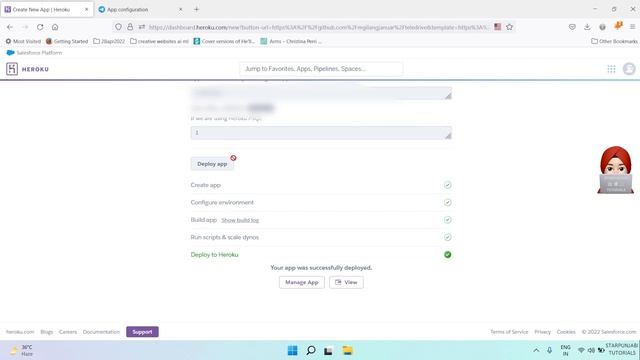Open the creative websites bookmarks folder

(x=159, y=41)
